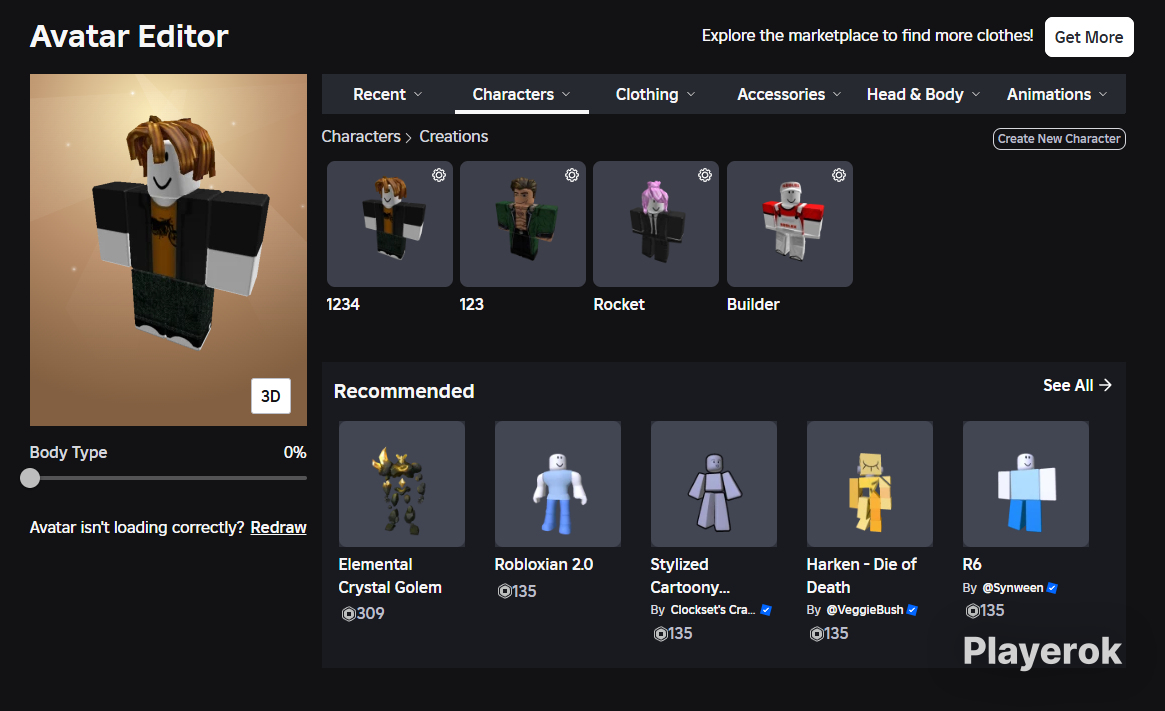This screenshot has width=1165, height=711.
Task: Click the R6 item title
Action: [972, 565]
